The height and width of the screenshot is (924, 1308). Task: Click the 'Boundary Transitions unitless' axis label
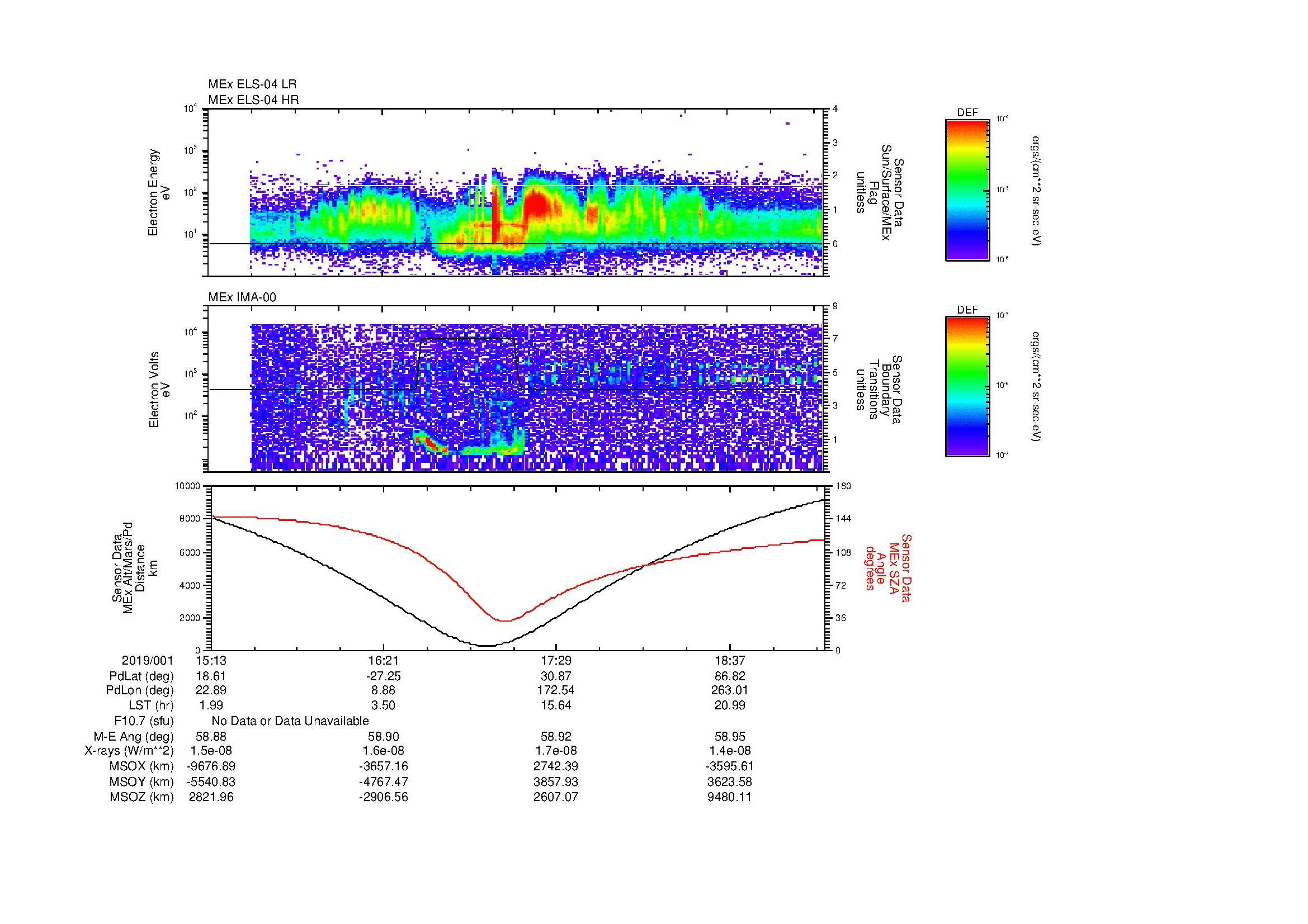point(878,390)
